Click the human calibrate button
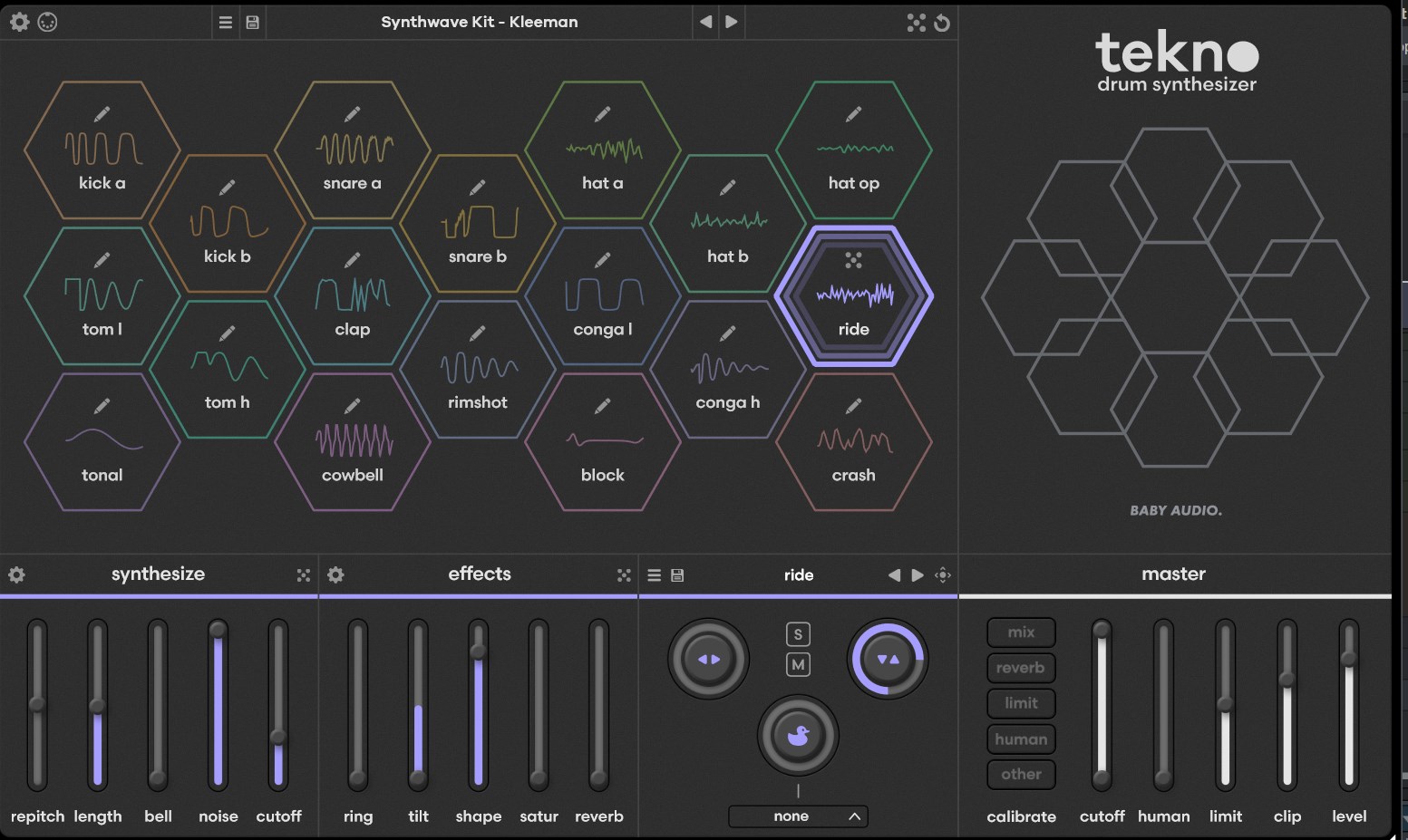The height and width of the screenshot is (840, 1408). coord(1021,739)
